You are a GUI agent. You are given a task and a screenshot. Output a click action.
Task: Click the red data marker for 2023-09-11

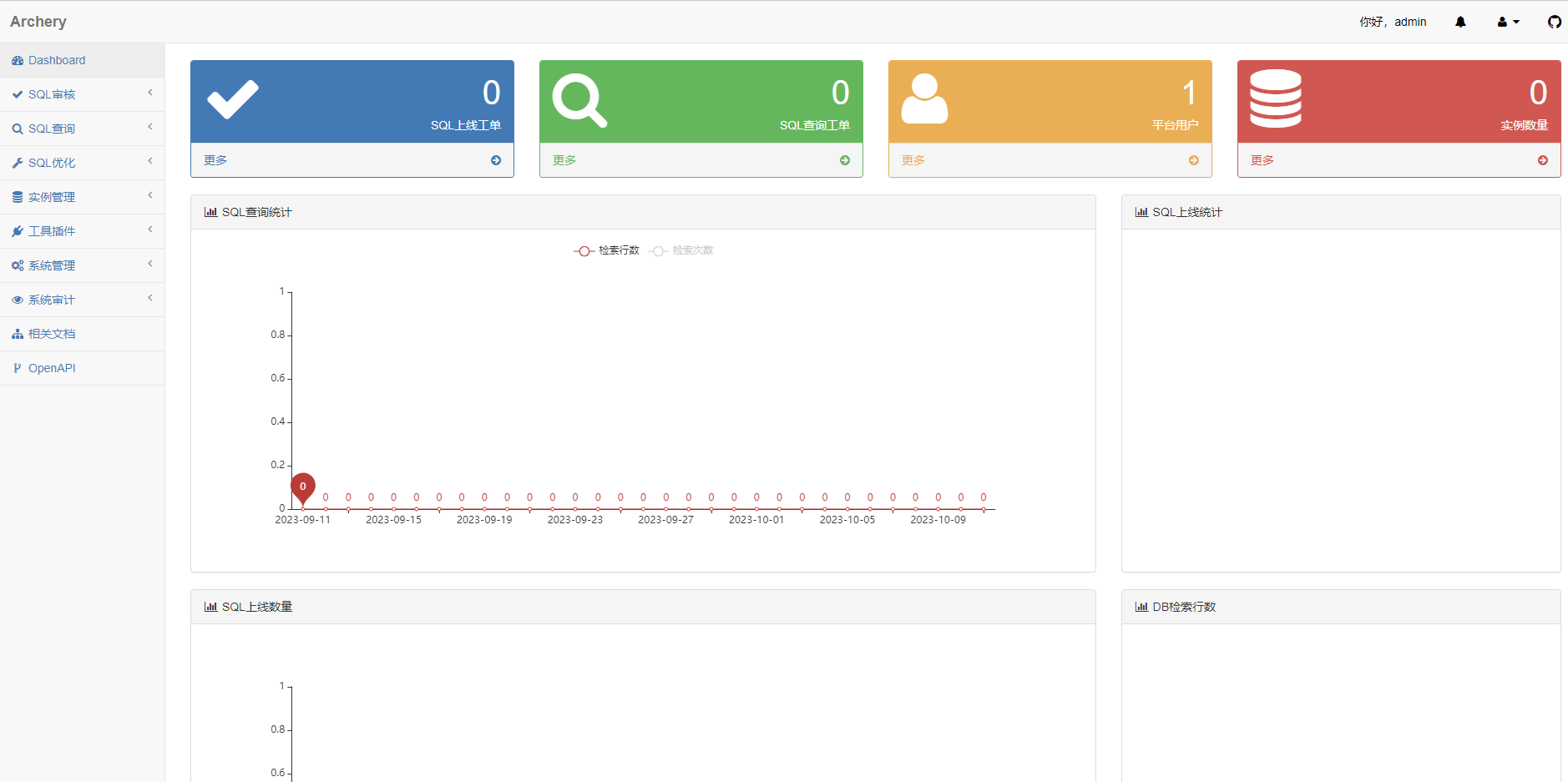click(x=303, y=487)
